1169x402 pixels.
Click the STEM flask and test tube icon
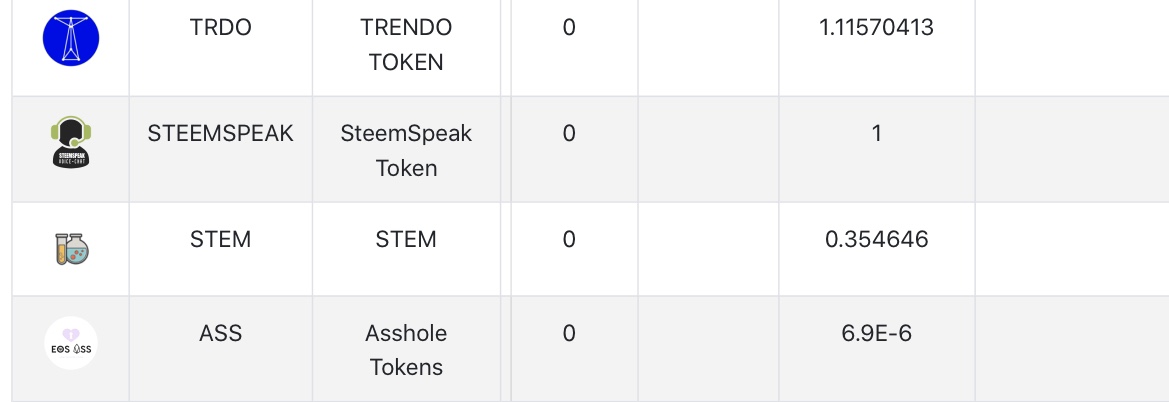[71, 249]
